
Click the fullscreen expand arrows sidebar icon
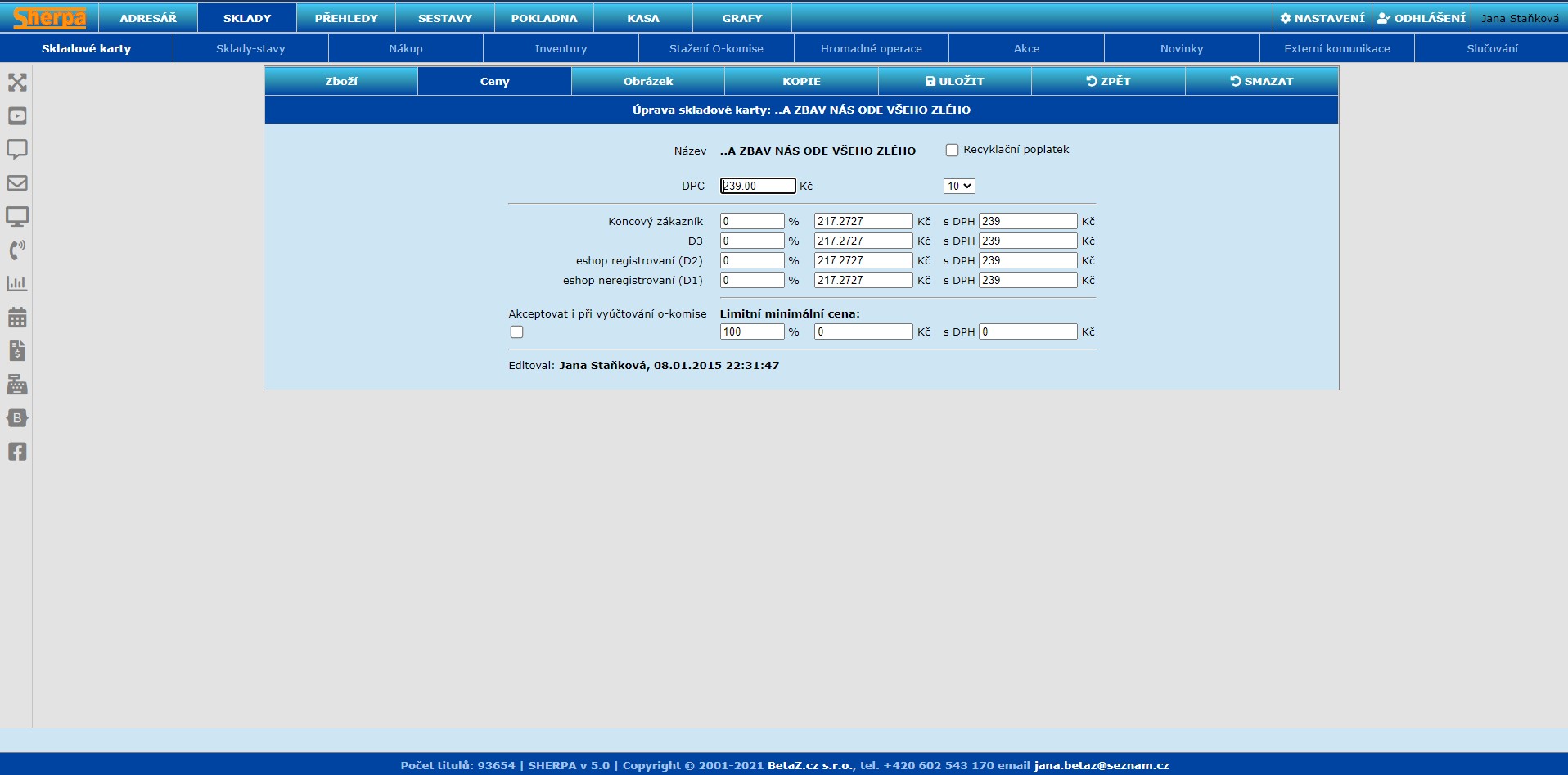click(17, 83)
